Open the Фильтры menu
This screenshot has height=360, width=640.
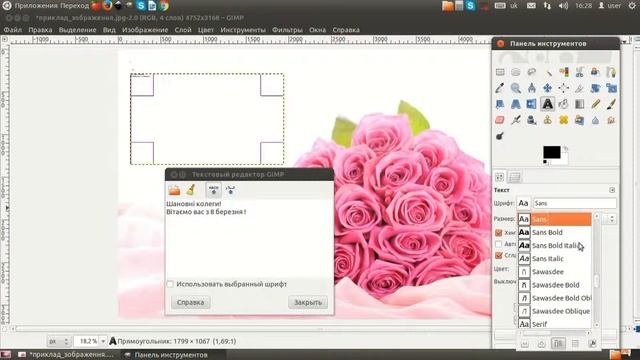coord(287,30)
